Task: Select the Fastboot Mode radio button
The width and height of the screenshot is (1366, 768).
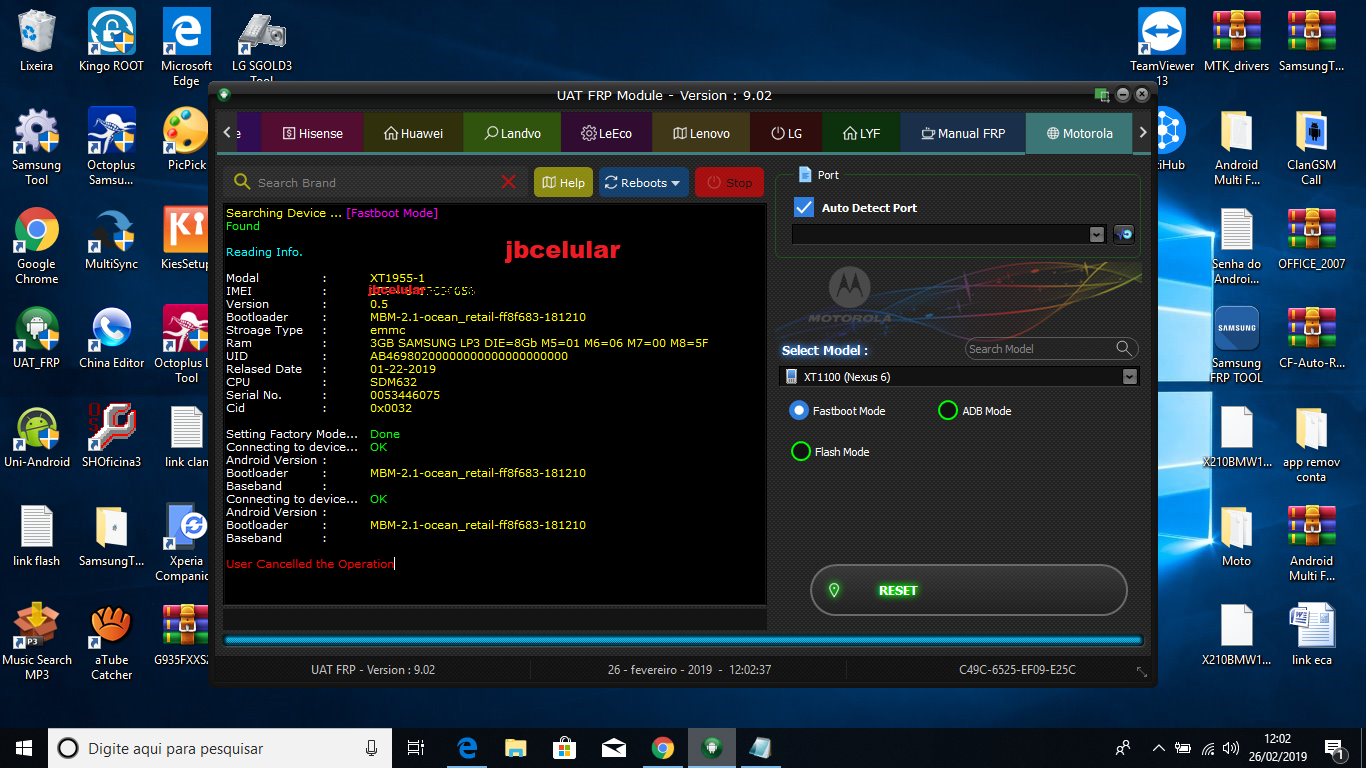Action: coord(798,410)
